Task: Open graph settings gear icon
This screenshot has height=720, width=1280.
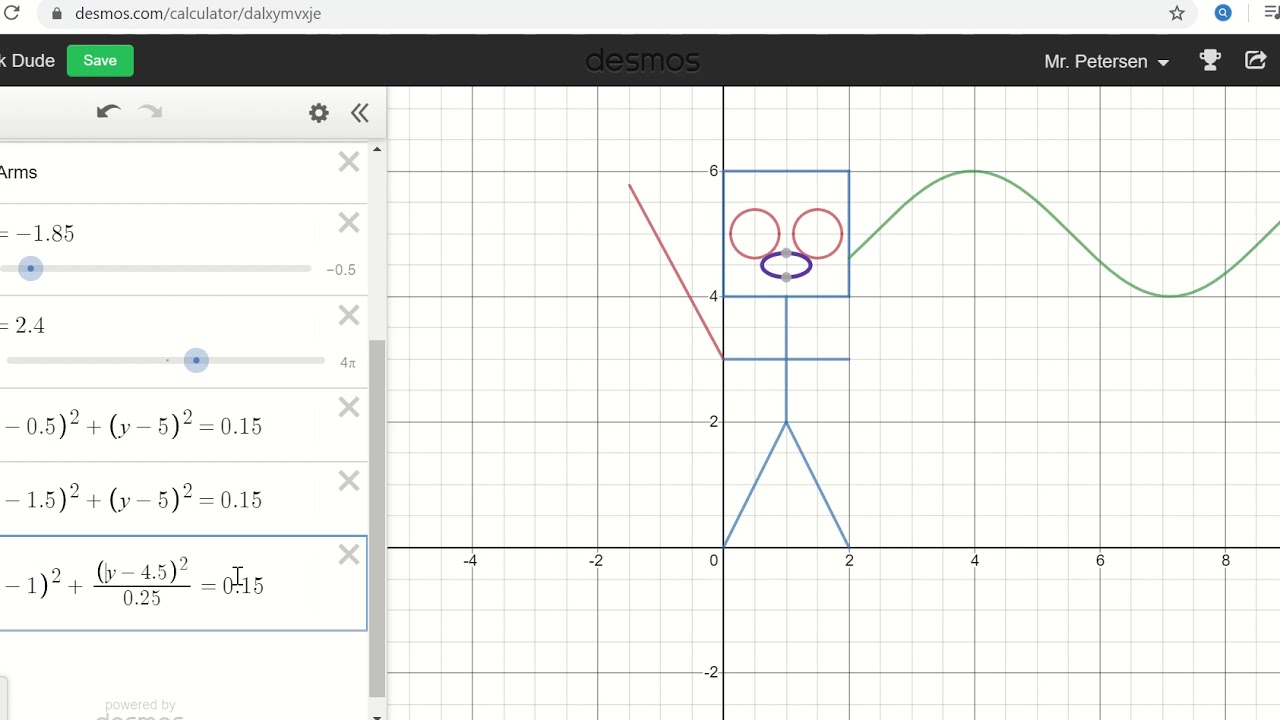Action: tap(319, 113)
